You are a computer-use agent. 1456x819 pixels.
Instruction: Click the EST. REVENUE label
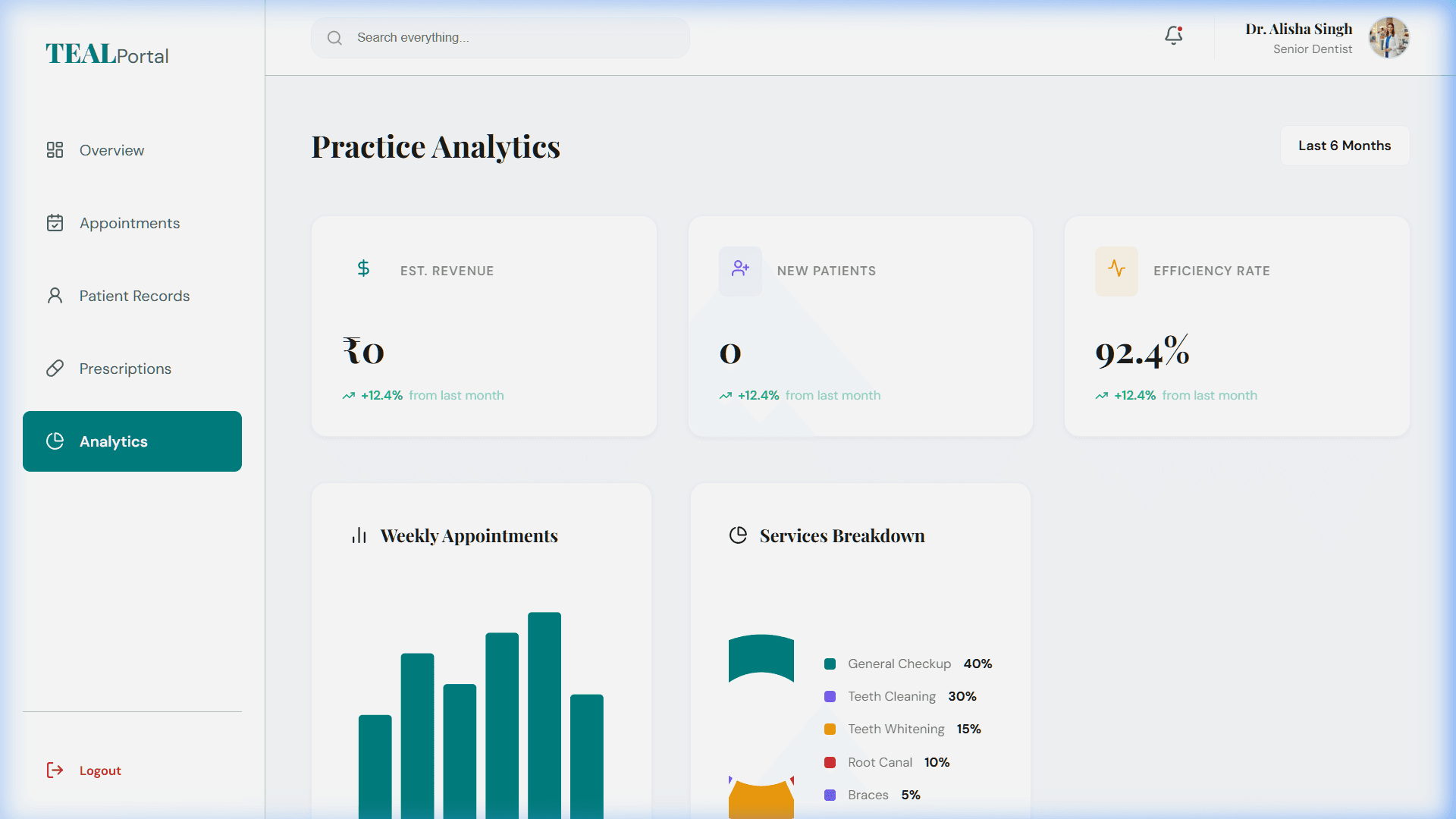pos(447,271)
